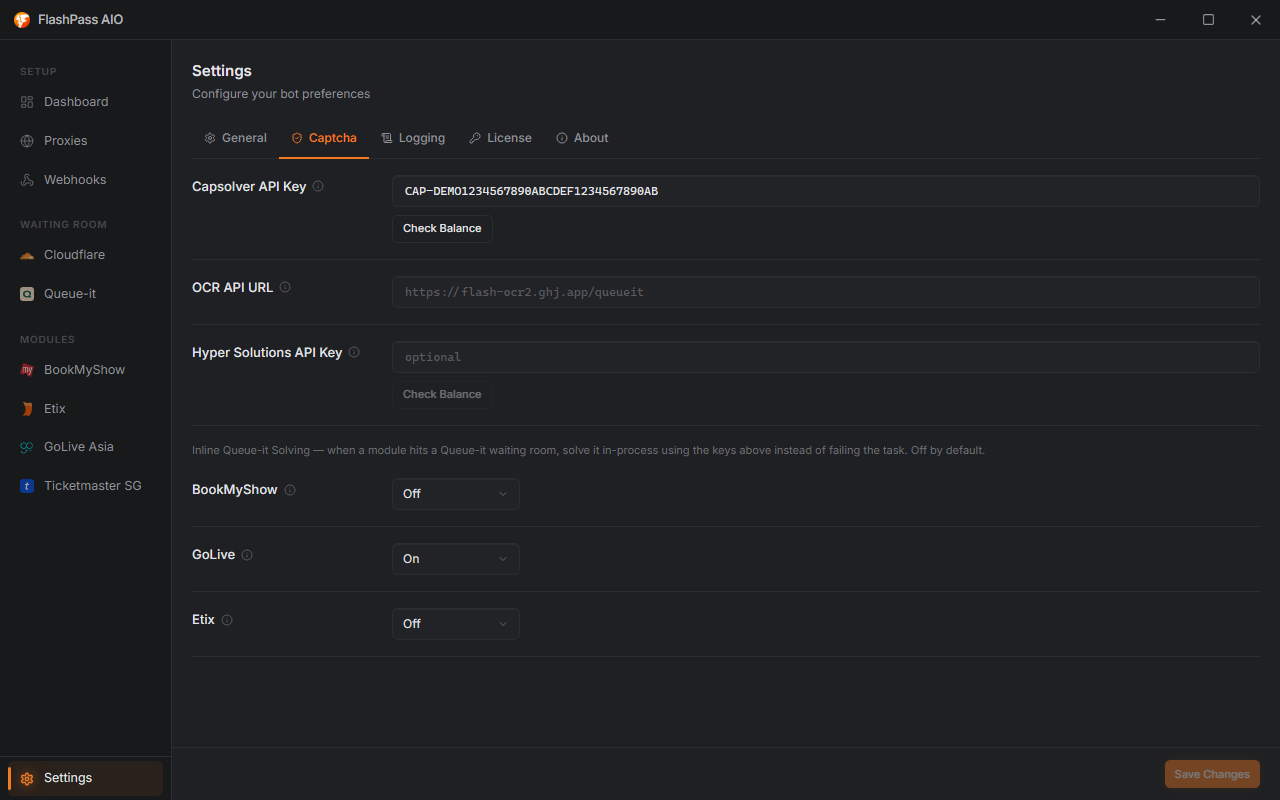The width and height of the screenshot is (1280, 800).
Task: Click the WAITING ROOM section heading
Action: tap(63, 225)
